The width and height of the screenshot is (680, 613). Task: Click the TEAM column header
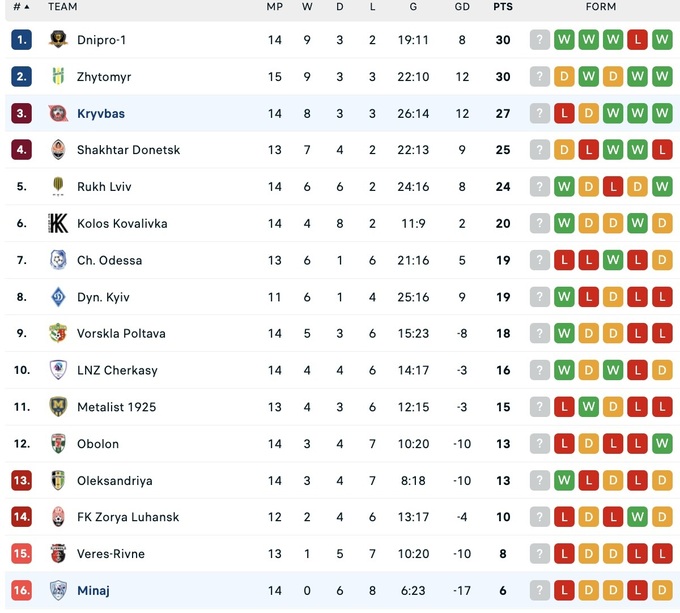62,7
